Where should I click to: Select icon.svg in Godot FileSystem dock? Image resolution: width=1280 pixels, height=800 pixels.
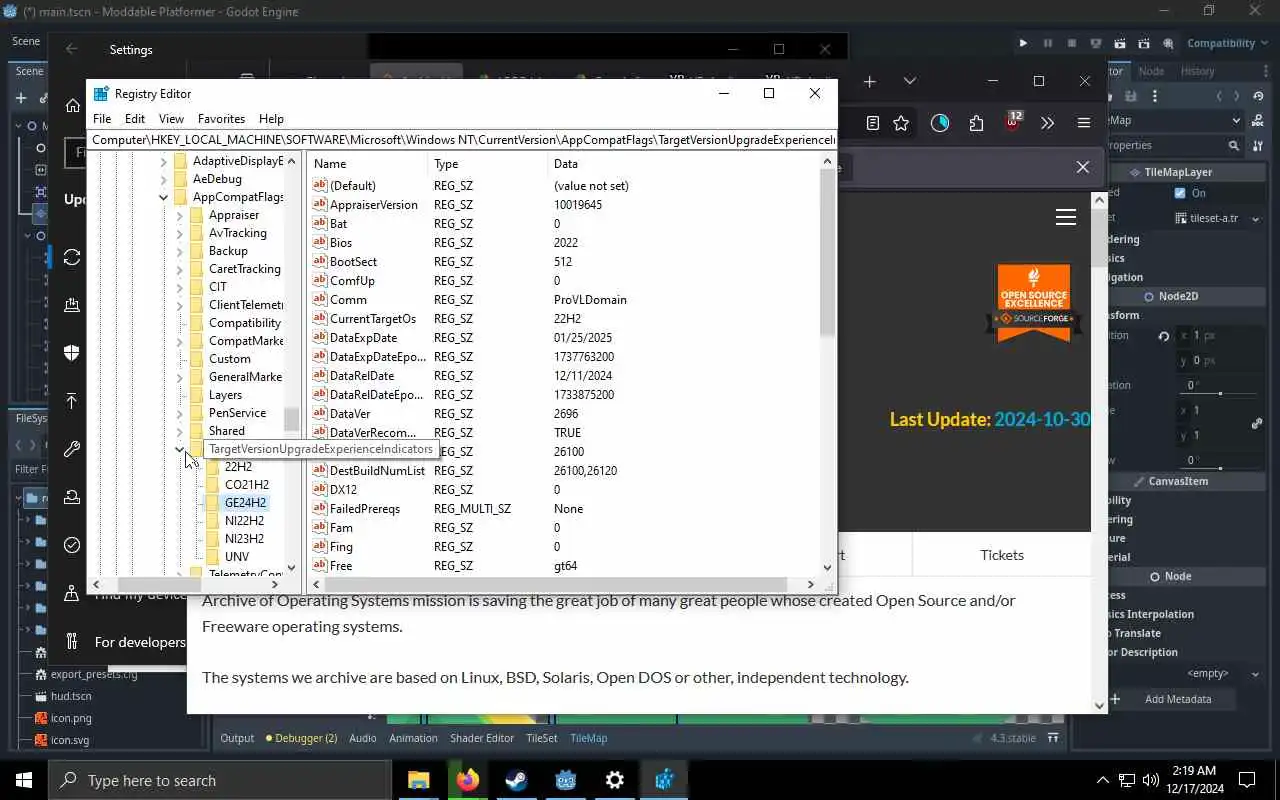tap(70, 740)
